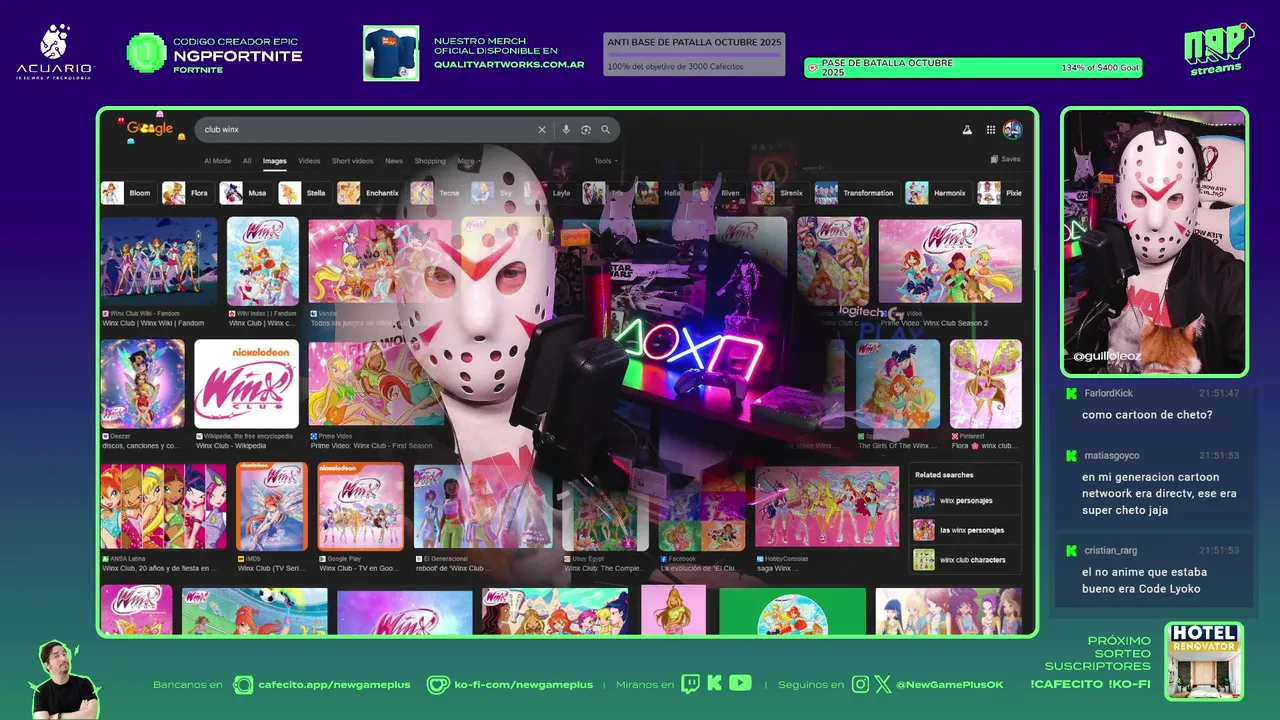
Task: Click the Acuario logo at top left
Action: pyautogui.click(x=54, y=52)
